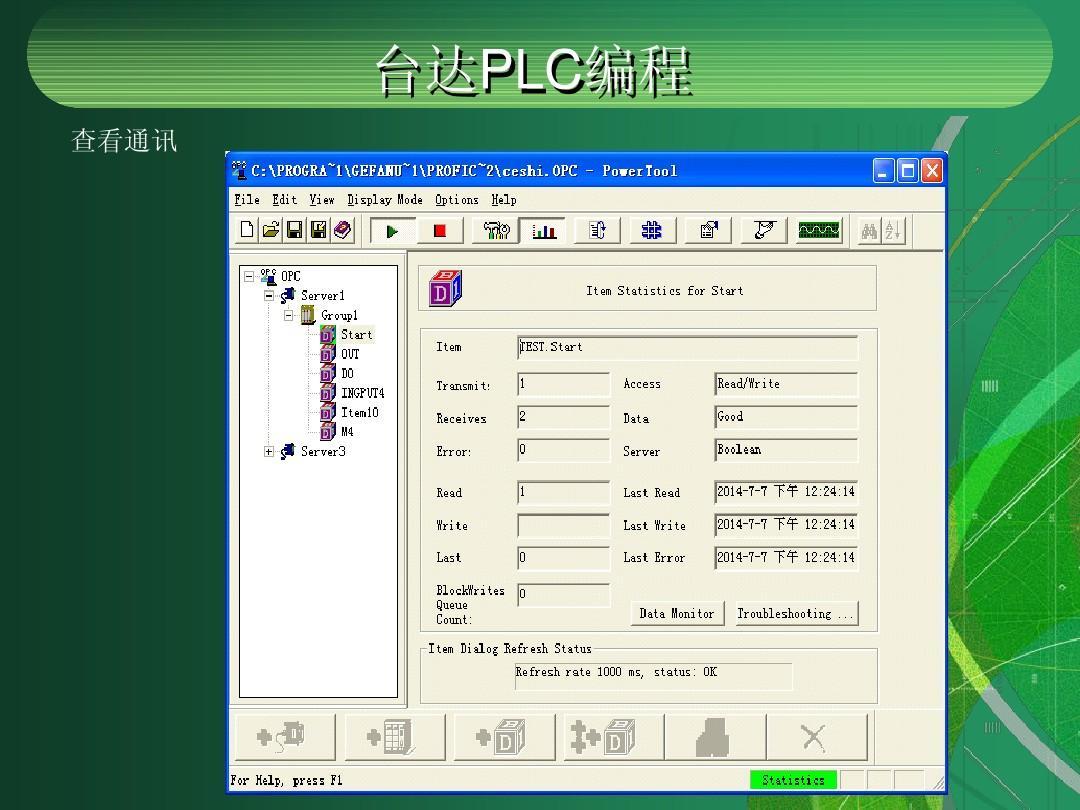Screen dimensions: 1080x810
Task: Click the setup pointer toolbar icon
Action: (x=764, y=231)
